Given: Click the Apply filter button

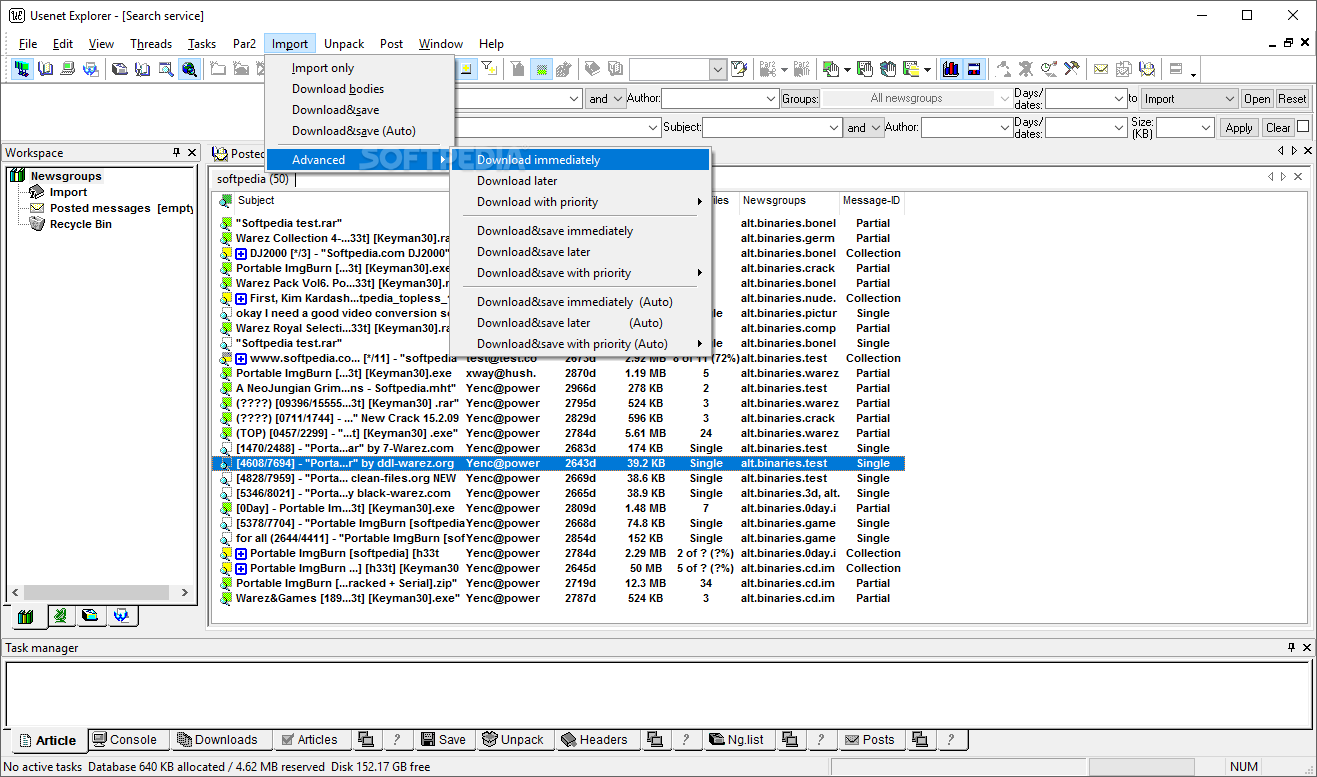Looking at the screenshot, I should point(1239,127).
